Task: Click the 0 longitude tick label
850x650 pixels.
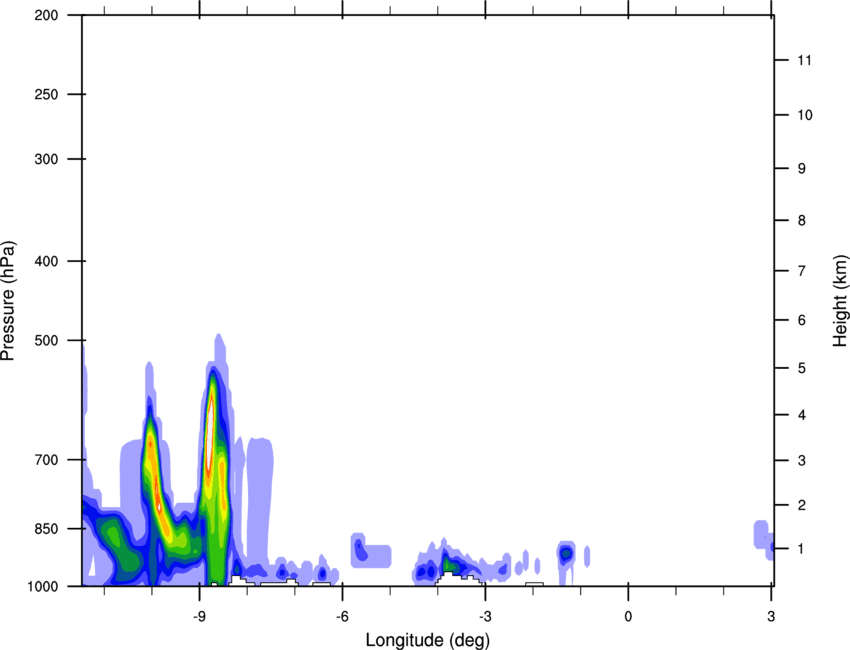Action: click(x=628, y=617)
